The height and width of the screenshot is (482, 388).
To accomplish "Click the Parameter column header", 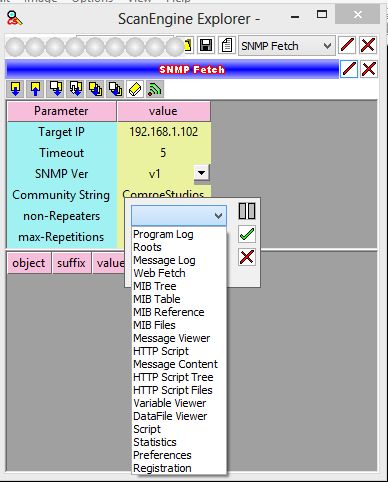I will tap(61, 111).
